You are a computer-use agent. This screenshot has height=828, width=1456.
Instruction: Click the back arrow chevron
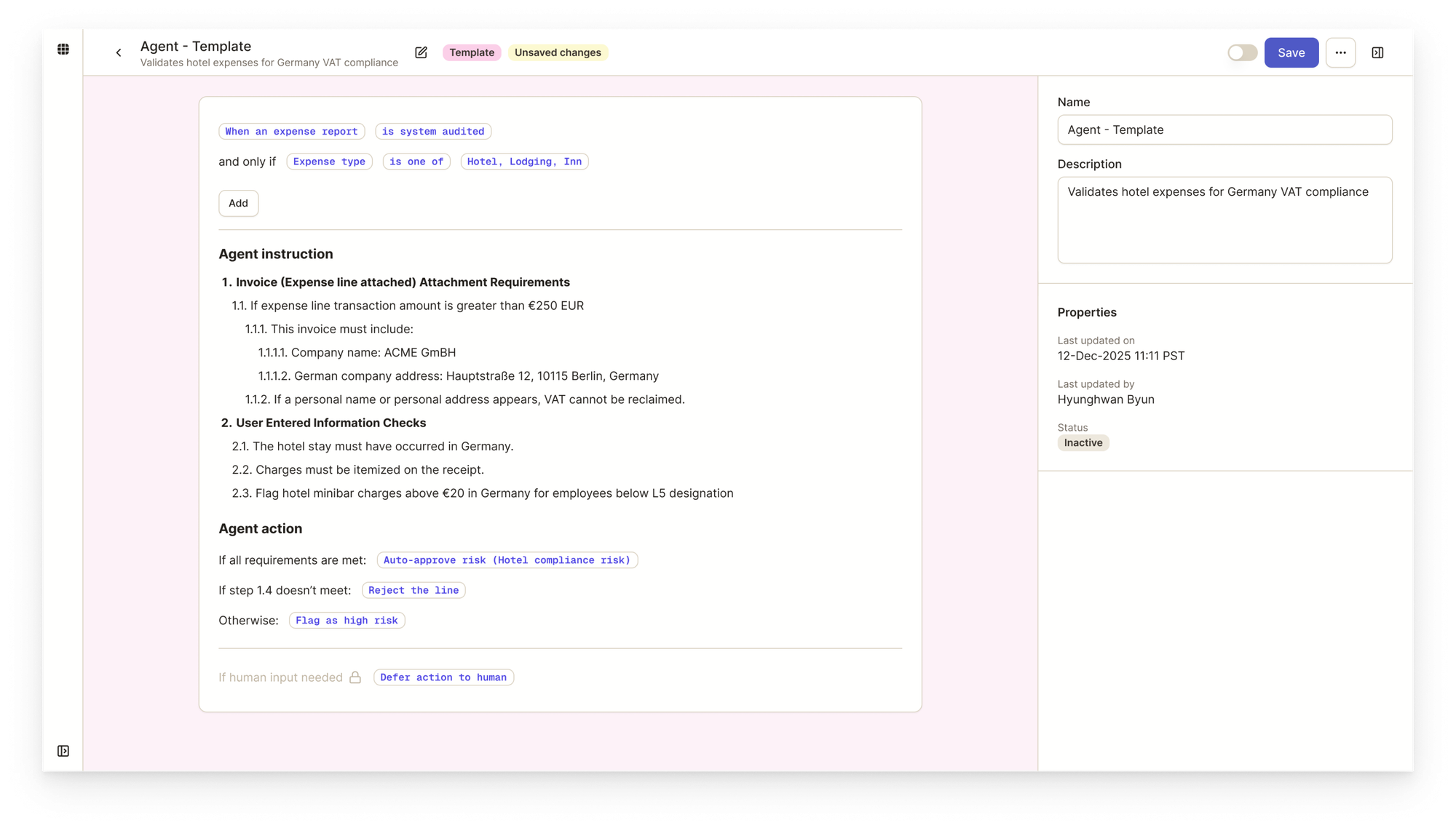[119, 52]
